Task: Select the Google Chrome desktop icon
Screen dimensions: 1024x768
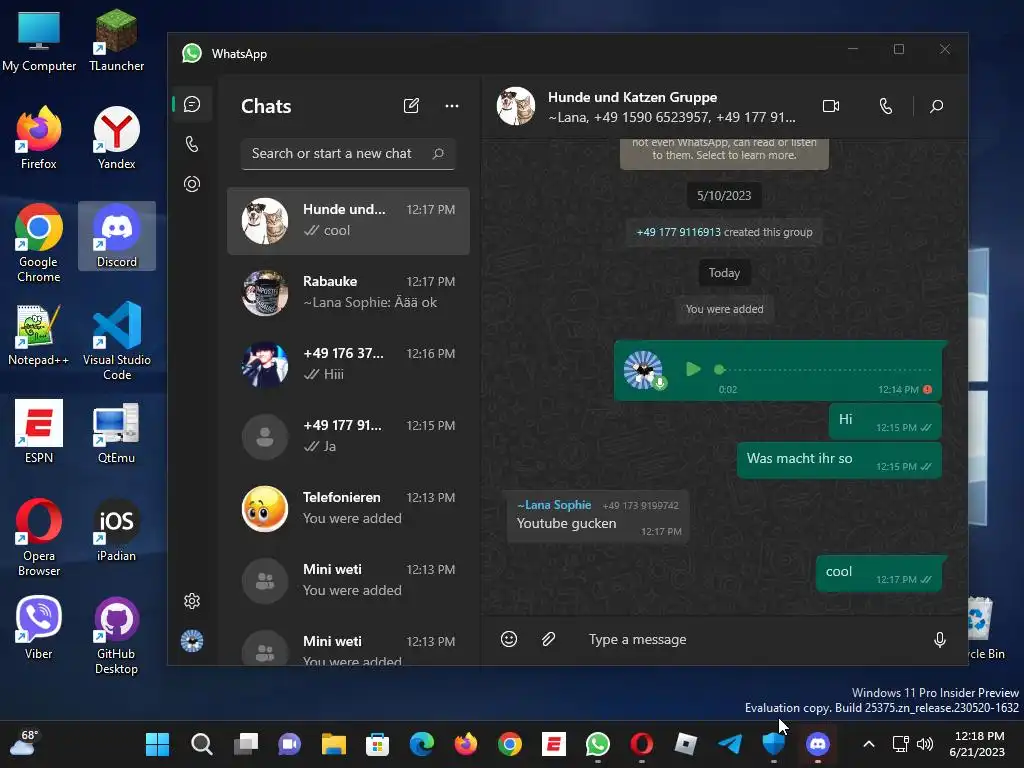Action: (x=39, y=243)
